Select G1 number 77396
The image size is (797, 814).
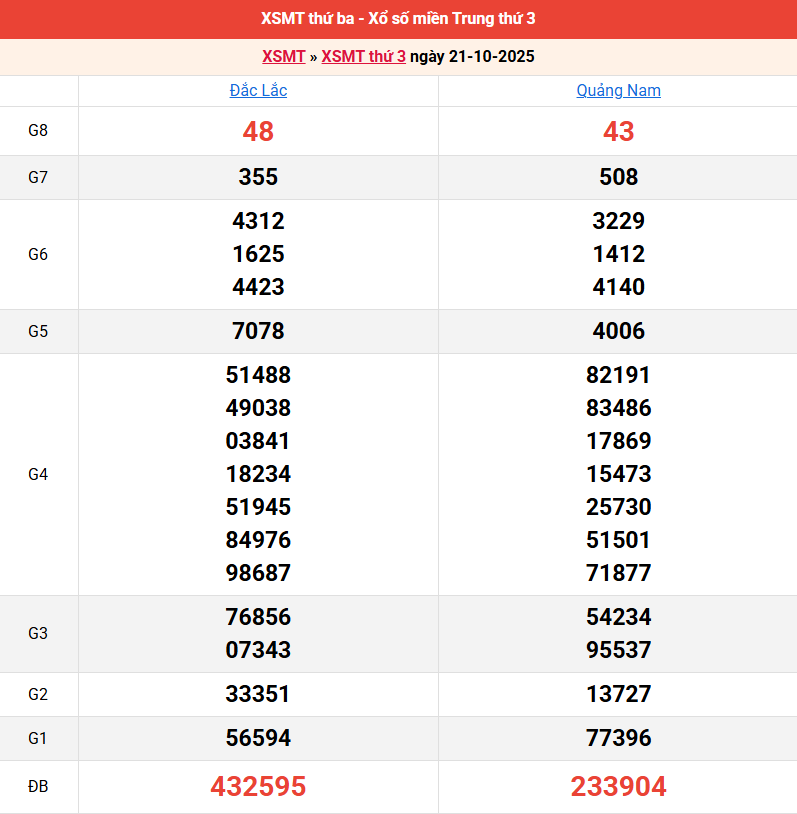pos(618,738)
